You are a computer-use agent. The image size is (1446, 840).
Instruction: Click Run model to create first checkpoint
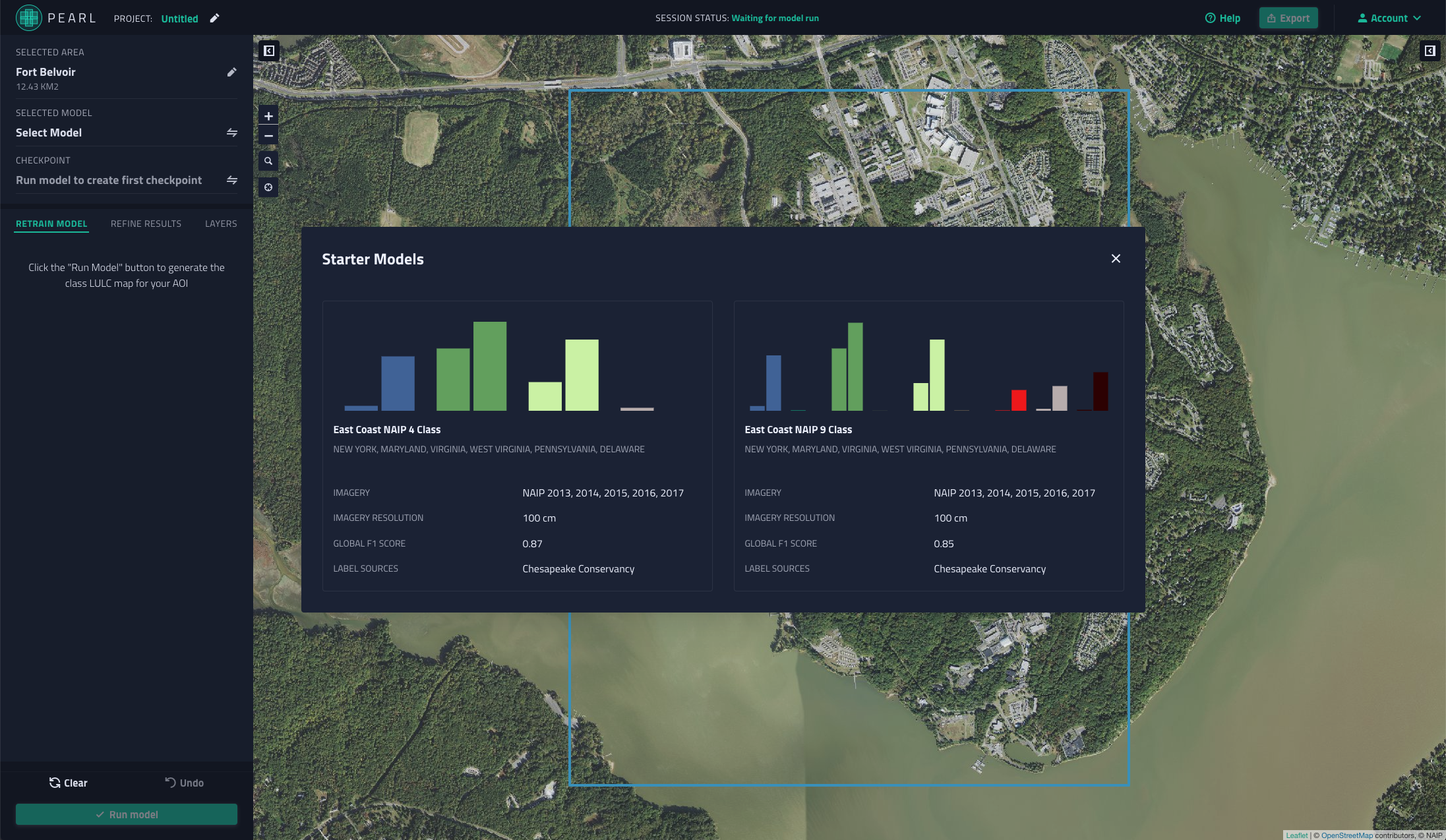(109, 180)
